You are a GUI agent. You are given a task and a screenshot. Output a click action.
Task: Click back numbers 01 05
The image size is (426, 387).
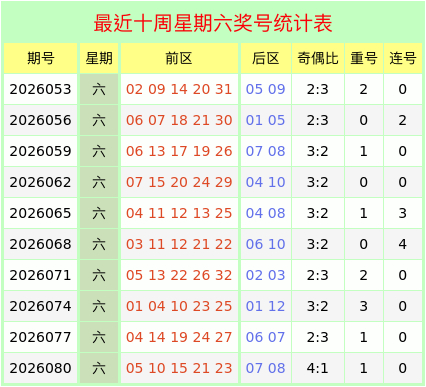click(x=266, y=120)
